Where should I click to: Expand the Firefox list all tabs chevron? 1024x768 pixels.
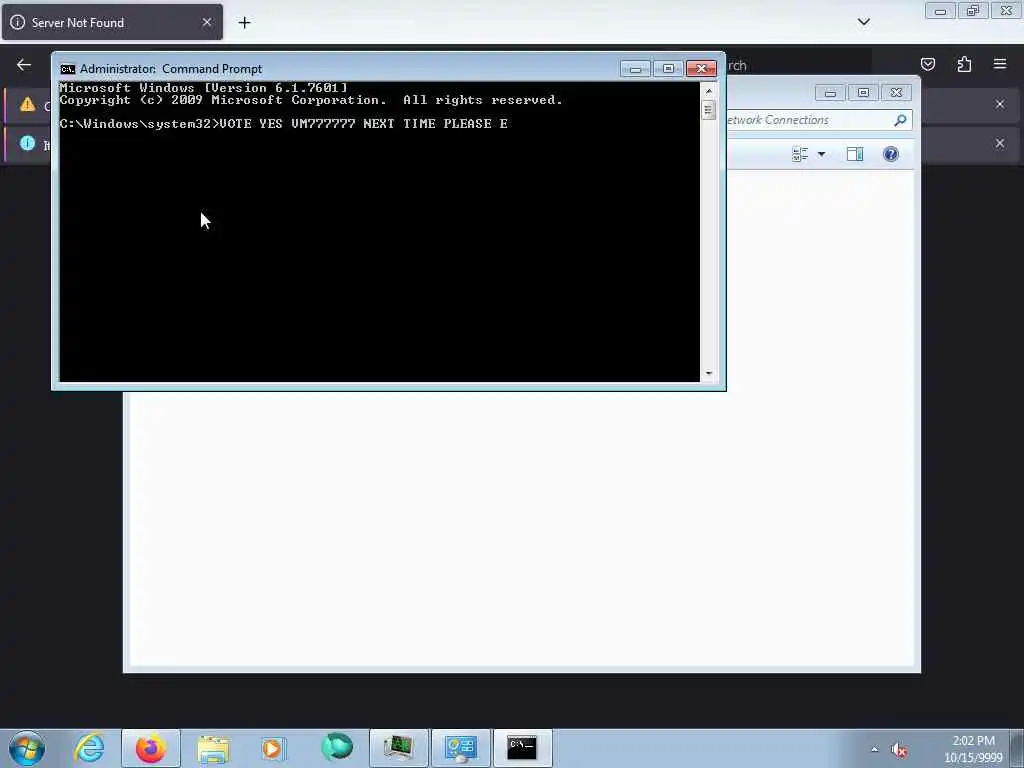[863, 22]
